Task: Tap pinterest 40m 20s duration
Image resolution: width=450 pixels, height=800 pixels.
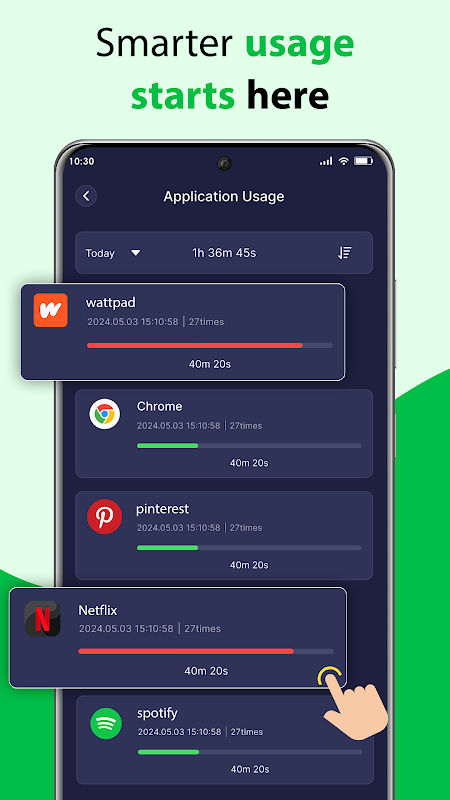Action: click(x=249, y=565)
